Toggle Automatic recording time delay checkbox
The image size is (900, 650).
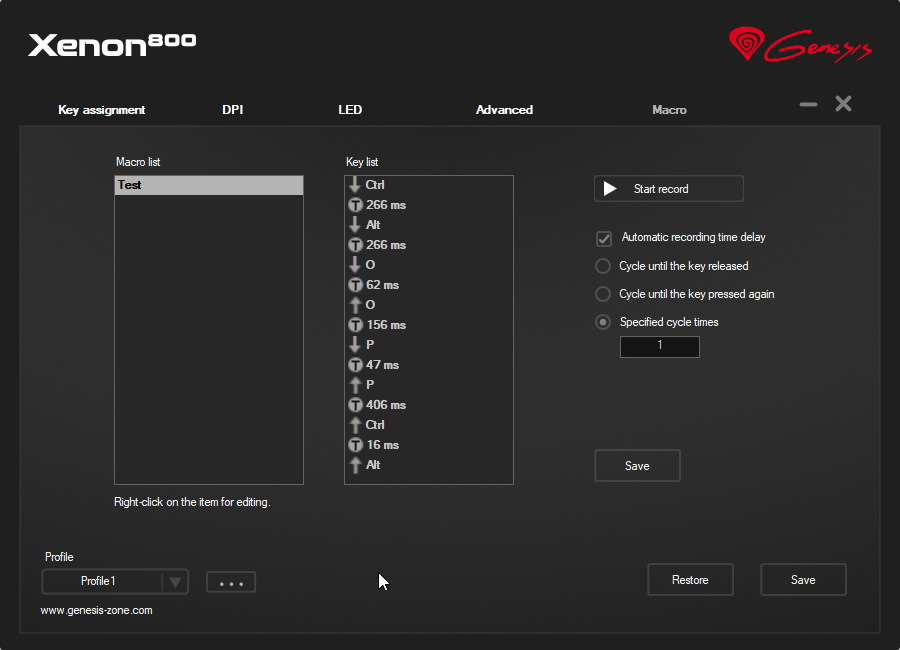tap(604, 238)
